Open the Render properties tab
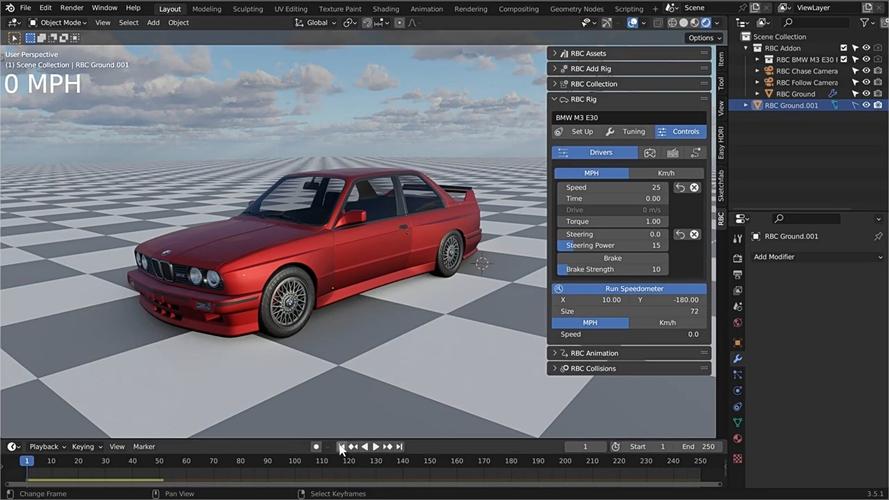 pyautogui.click(x=738, y=259)
